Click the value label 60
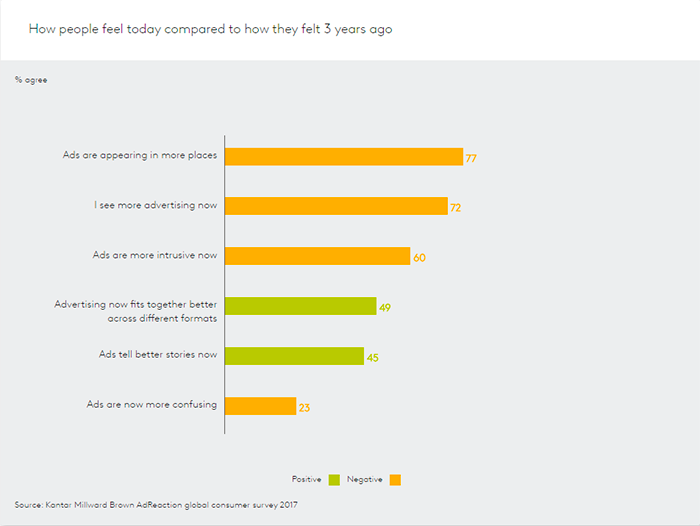The height and width of the screenshot is (526, 700). click(x=419, y=258)
